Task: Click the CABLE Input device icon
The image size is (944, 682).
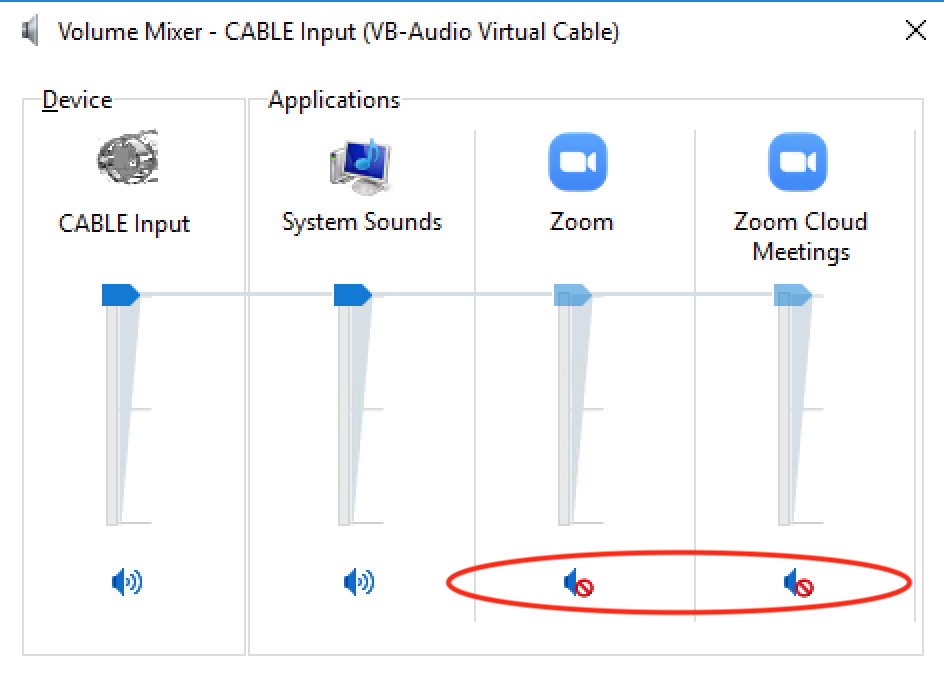Action: point(128,157)
